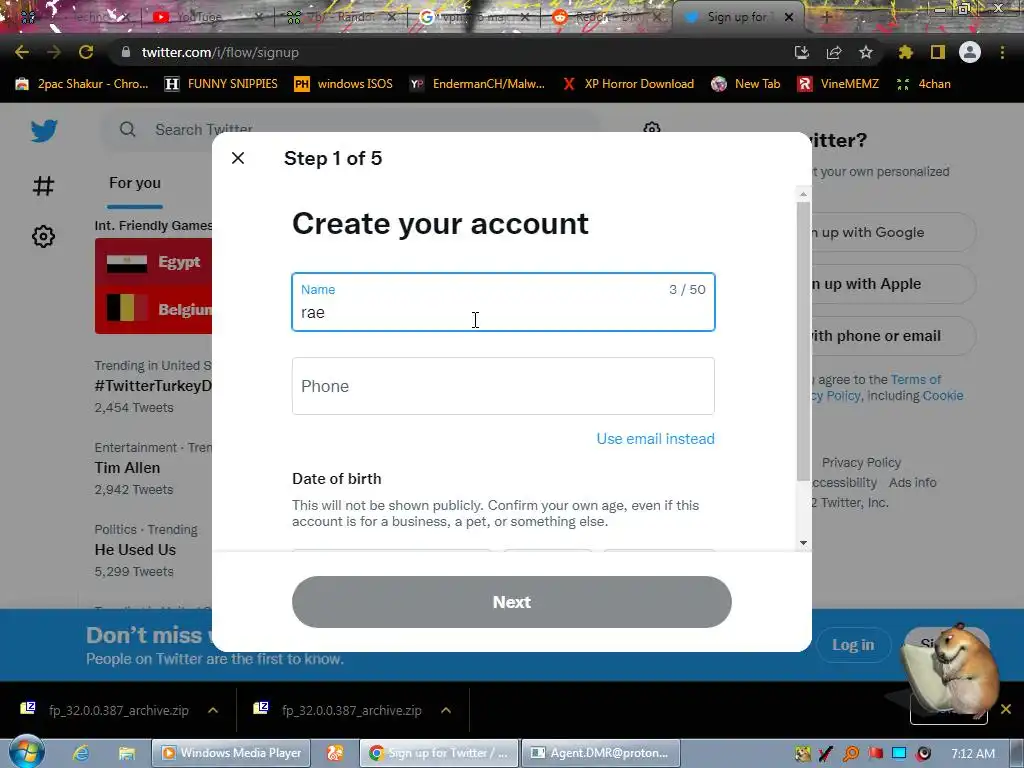Open XP Horror Download bookmark
This screenshot has width=1024, height=768.
pos(628,84)
